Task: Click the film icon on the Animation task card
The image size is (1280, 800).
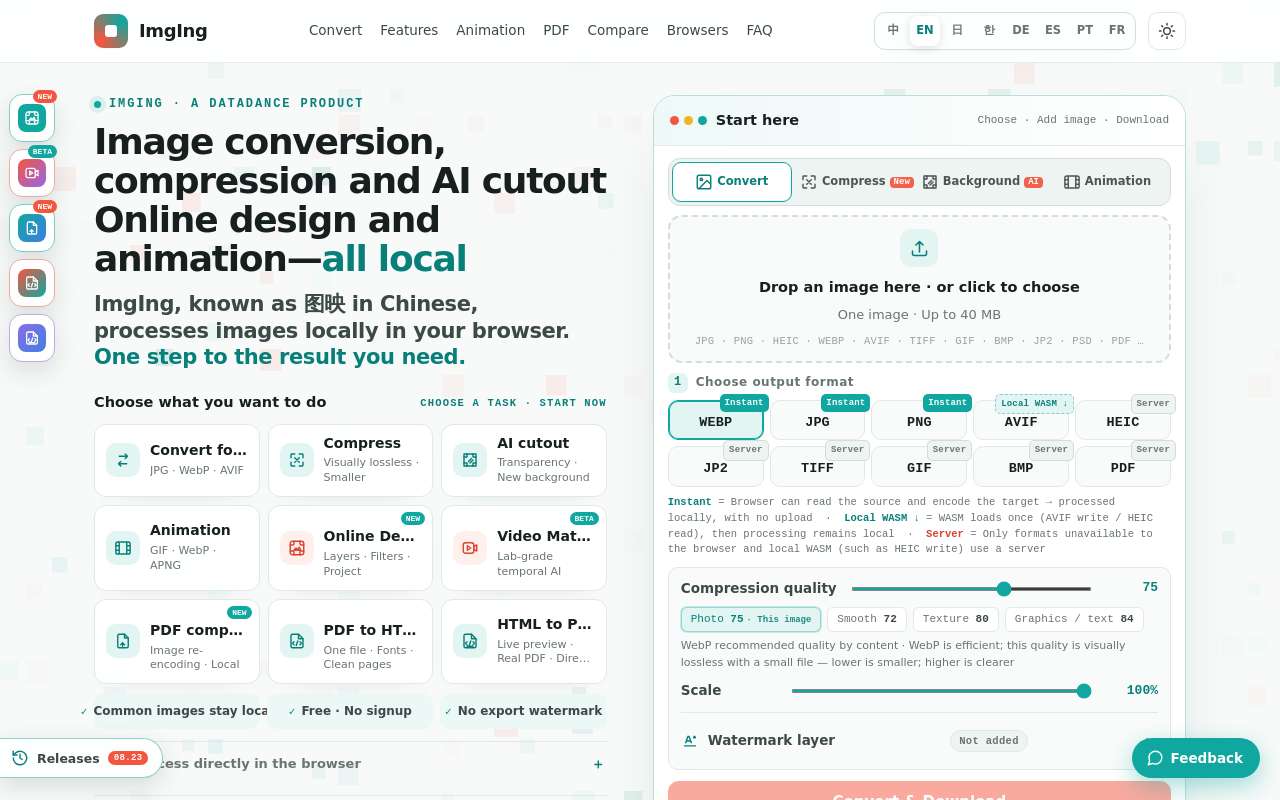Action: [x=123, y=548]
